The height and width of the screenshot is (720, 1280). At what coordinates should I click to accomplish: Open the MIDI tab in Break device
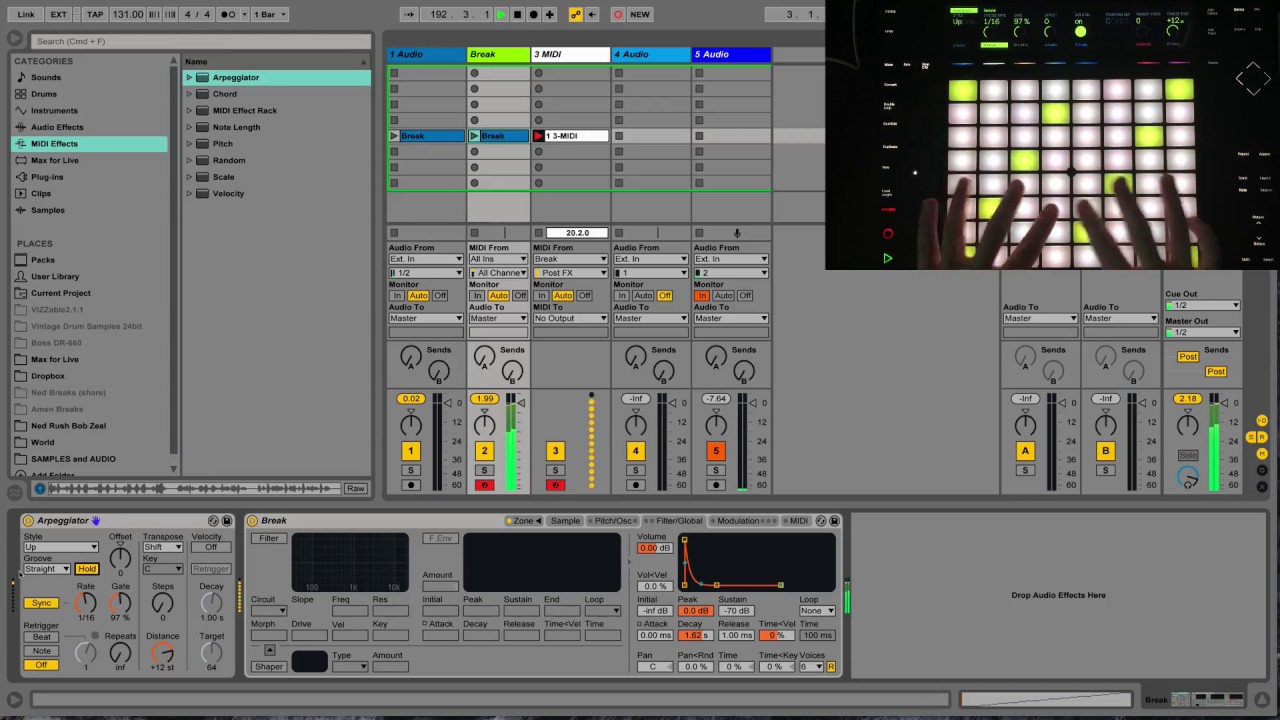[798, 521]
